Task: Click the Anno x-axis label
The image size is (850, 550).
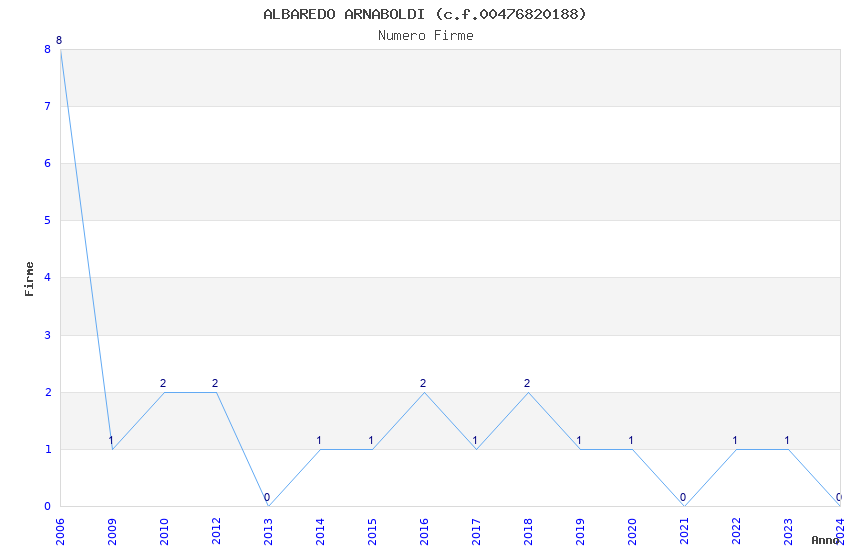Action: tap(825, 540)
